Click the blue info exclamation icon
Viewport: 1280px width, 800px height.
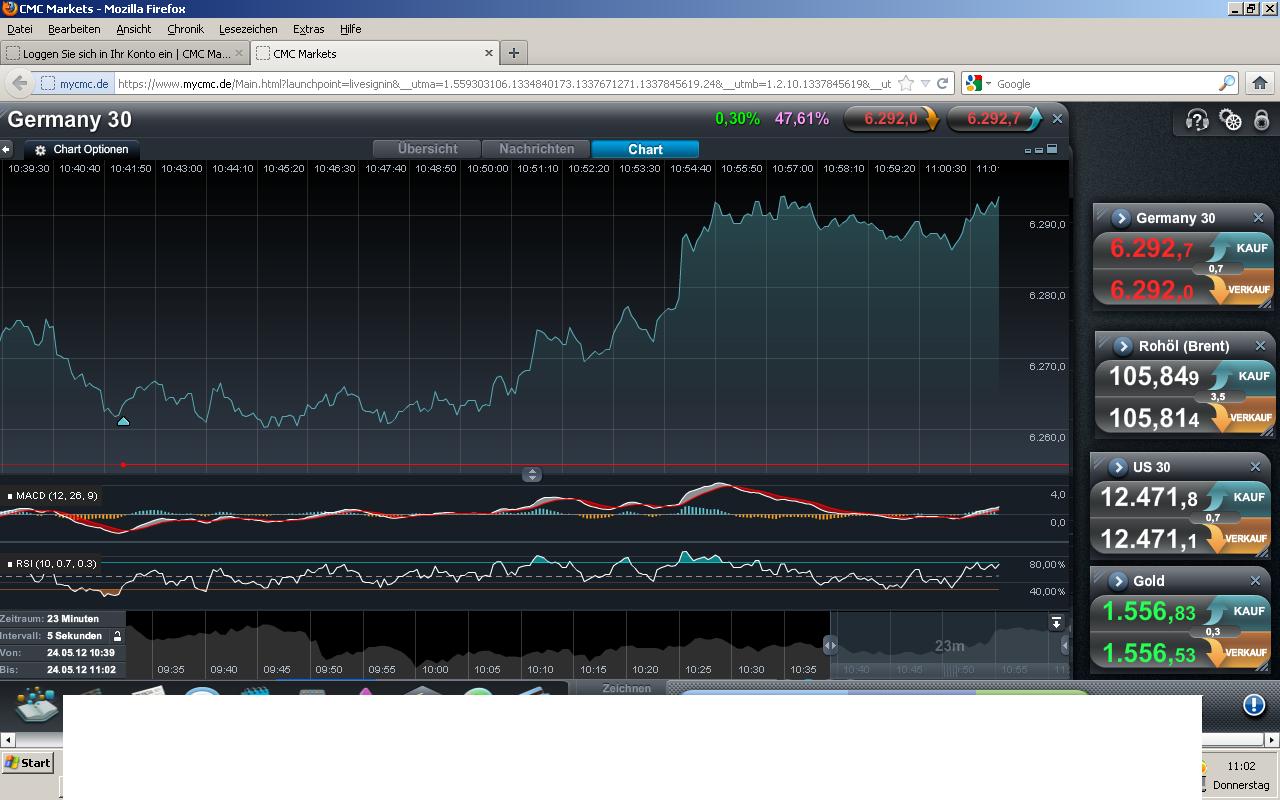click(x=1254, y=705)
